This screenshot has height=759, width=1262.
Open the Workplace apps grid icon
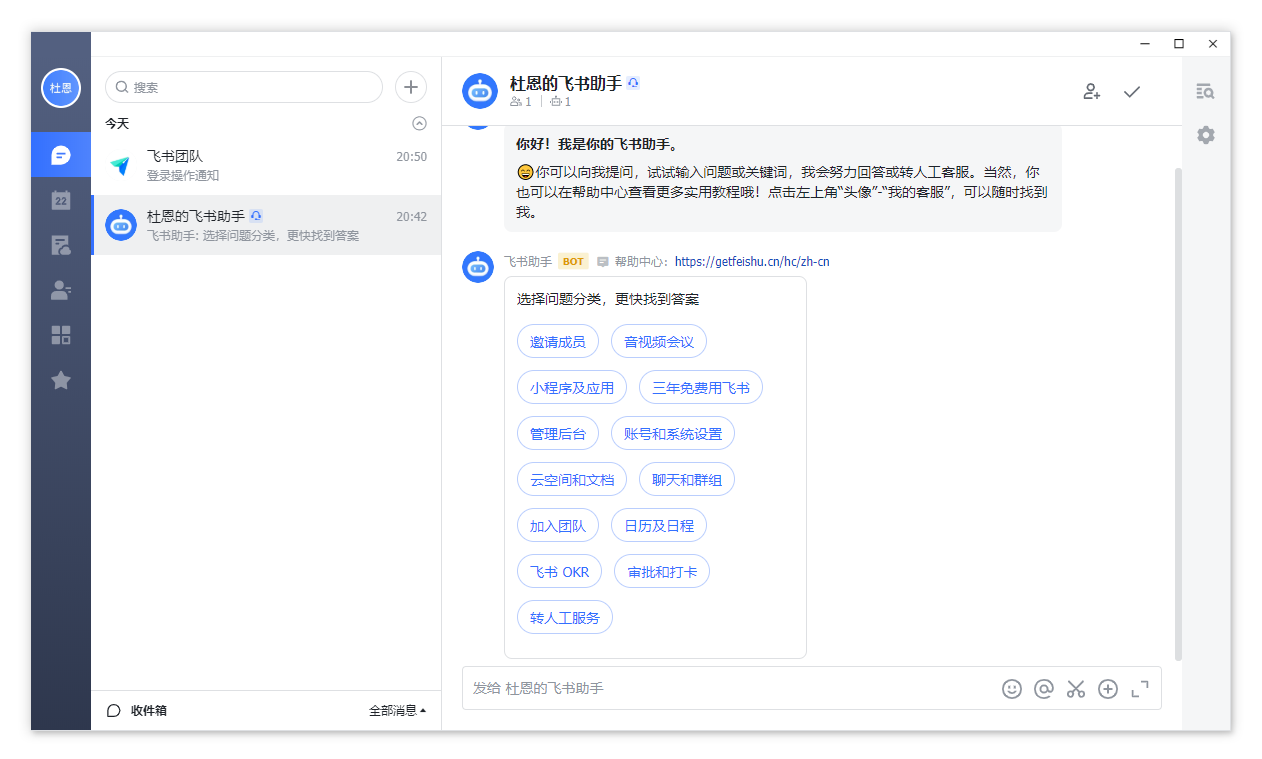(61, 335)
